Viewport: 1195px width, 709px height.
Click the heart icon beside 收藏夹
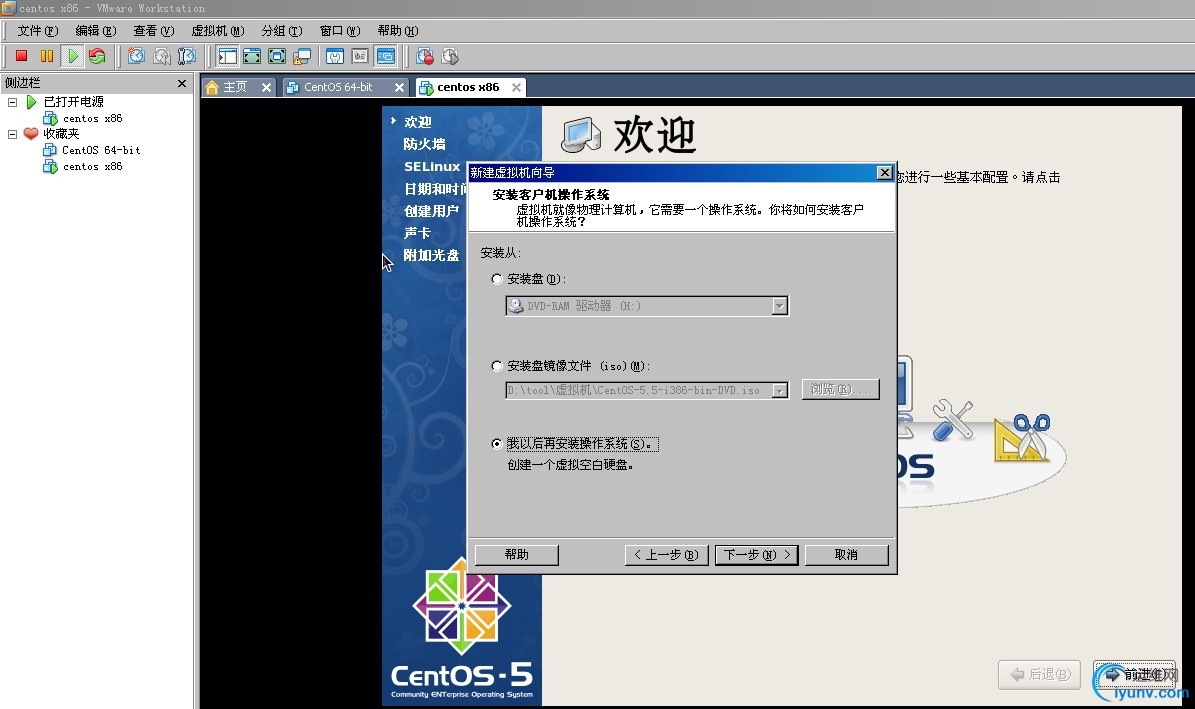pyautogui.click(x=30, y=133)
